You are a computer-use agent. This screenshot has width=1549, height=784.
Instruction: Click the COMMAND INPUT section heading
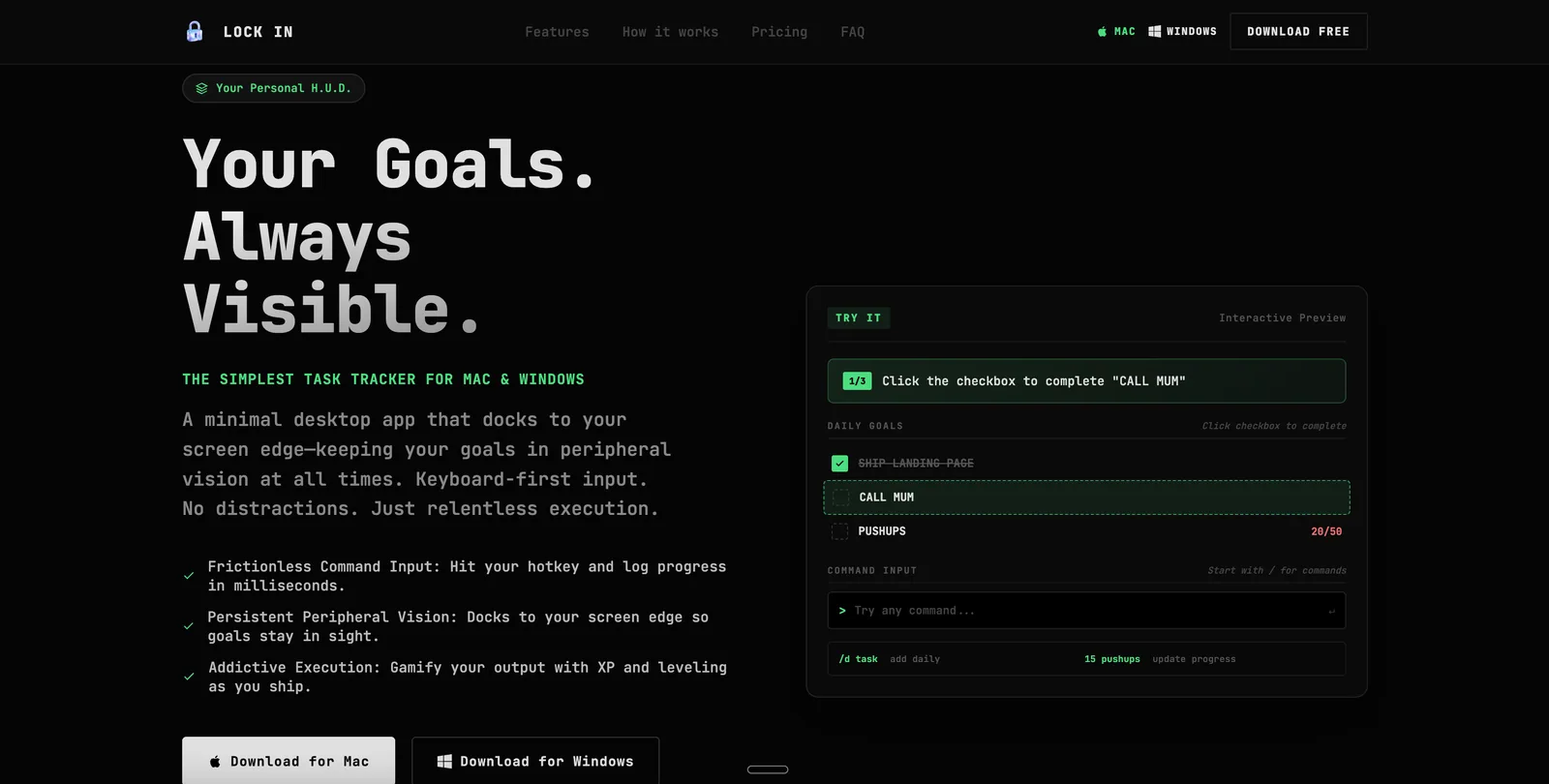click(x=872, y=571)
